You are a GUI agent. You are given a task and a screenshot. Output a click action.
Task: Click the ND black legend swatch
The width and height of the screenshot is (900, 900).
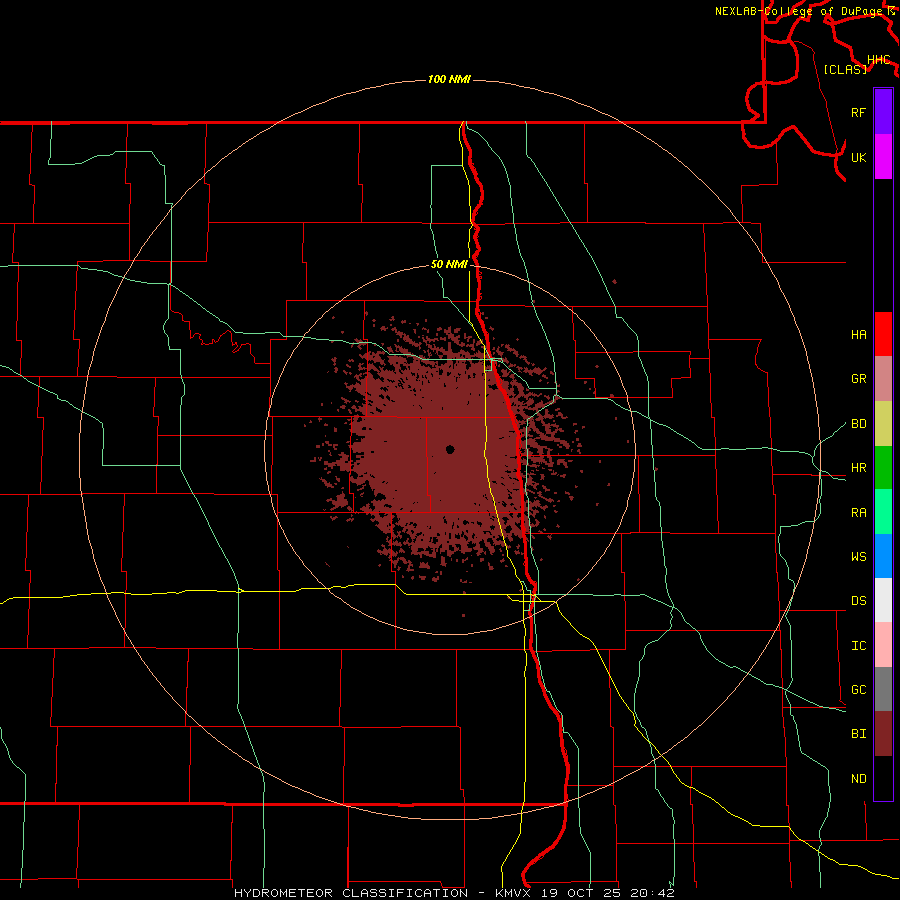coord(883,778)
